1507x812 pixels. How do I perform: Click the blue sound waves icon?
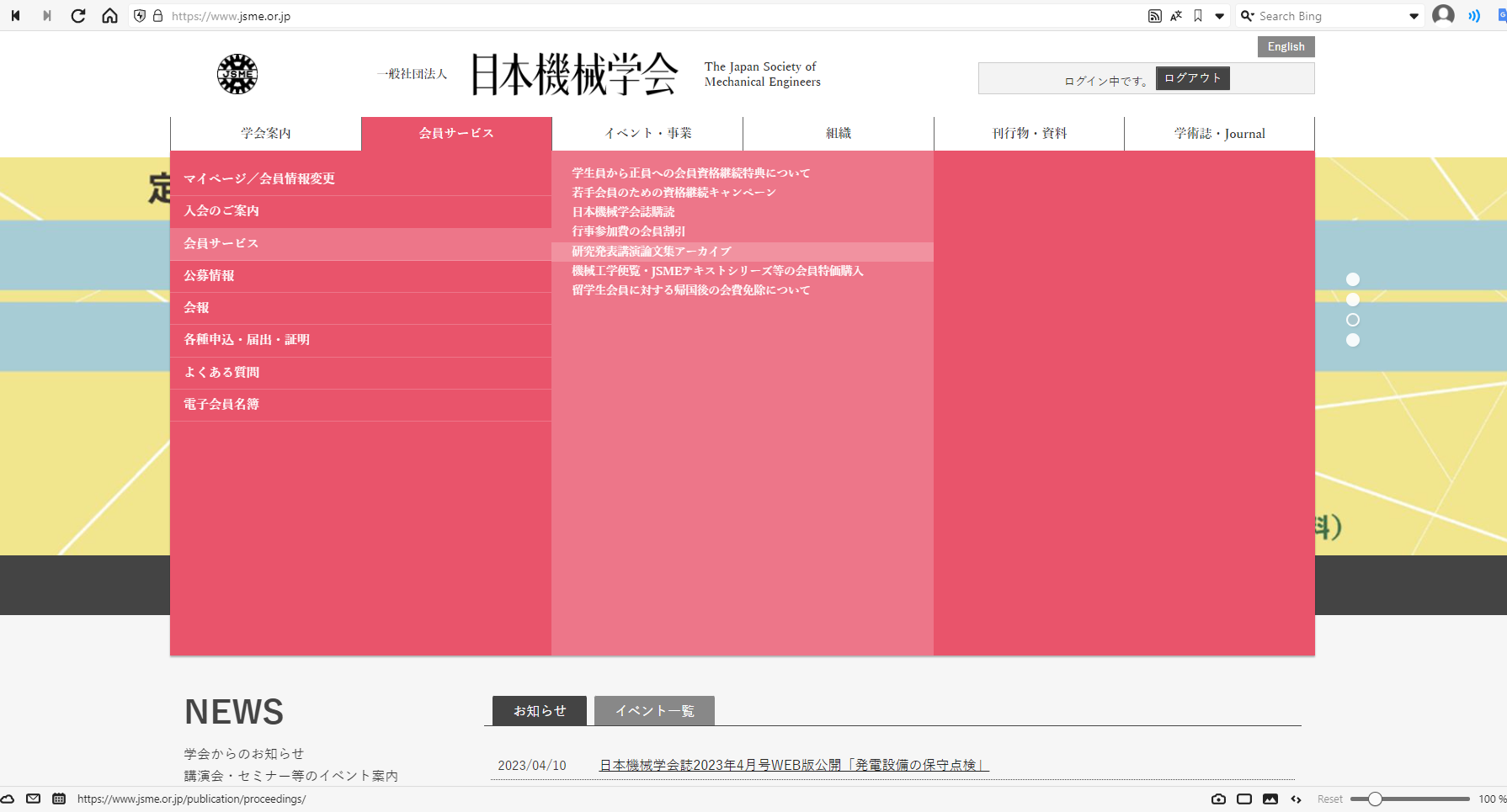[1474, 16]
